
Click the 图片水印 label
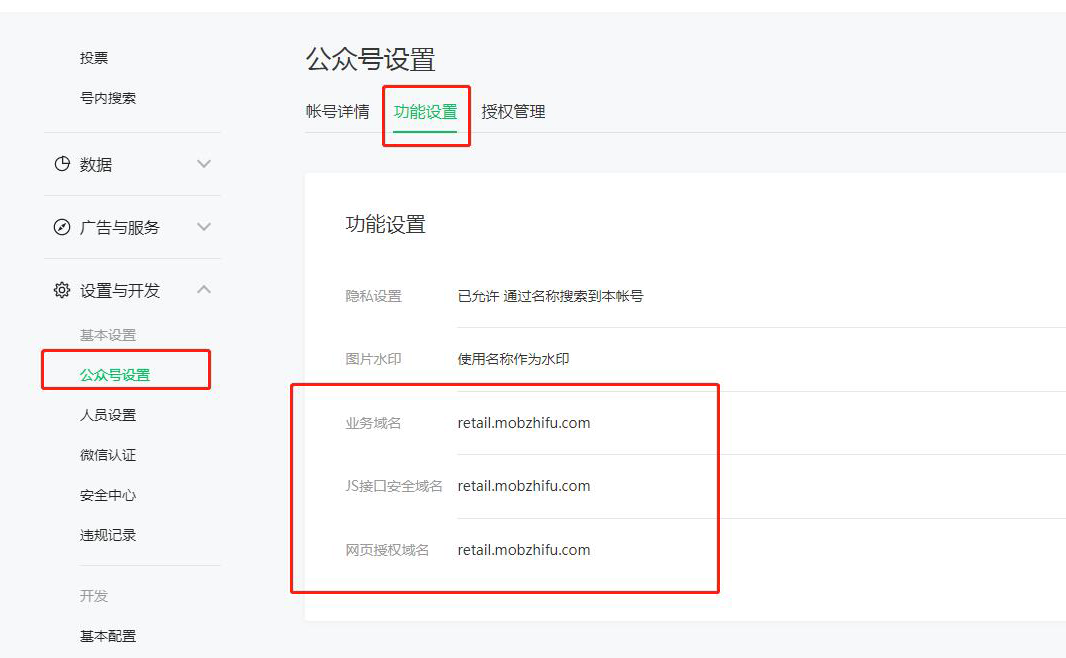click(x=374, y=359)
